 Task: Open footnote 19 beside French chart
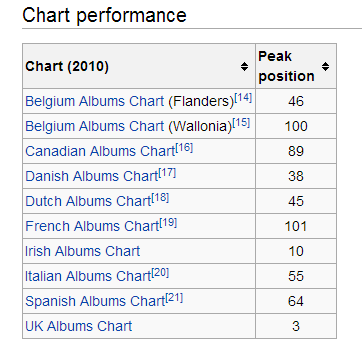coord(168,223)
